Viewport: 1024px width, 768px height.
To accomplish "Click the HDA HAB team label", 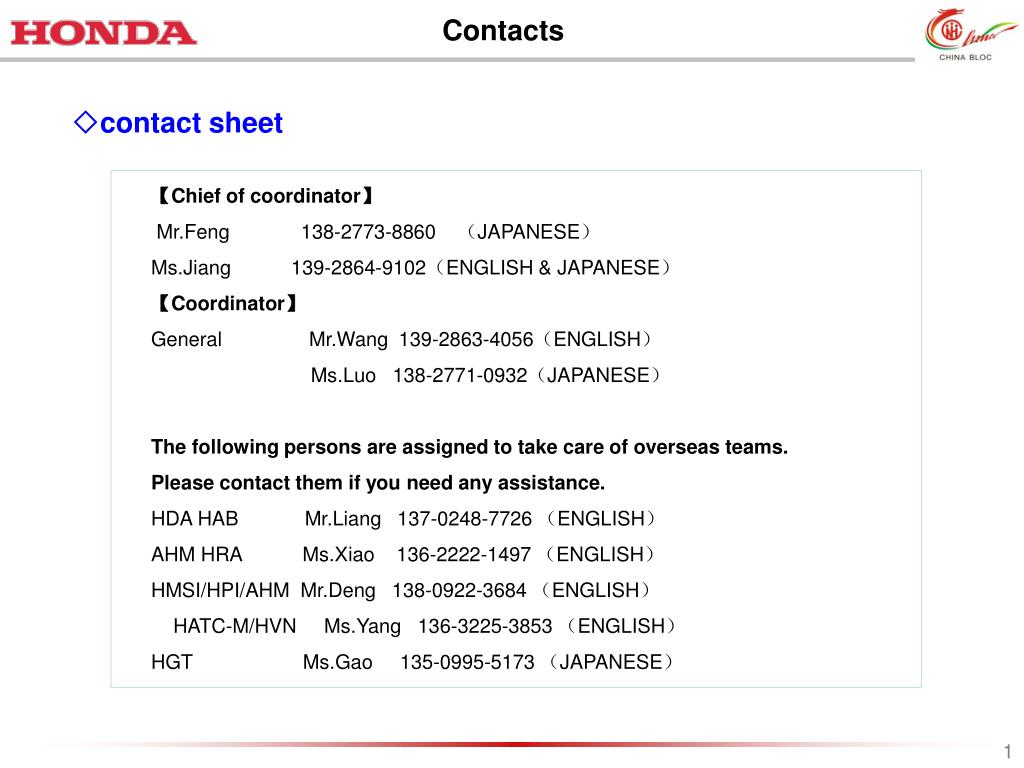I will click(195, 519).
